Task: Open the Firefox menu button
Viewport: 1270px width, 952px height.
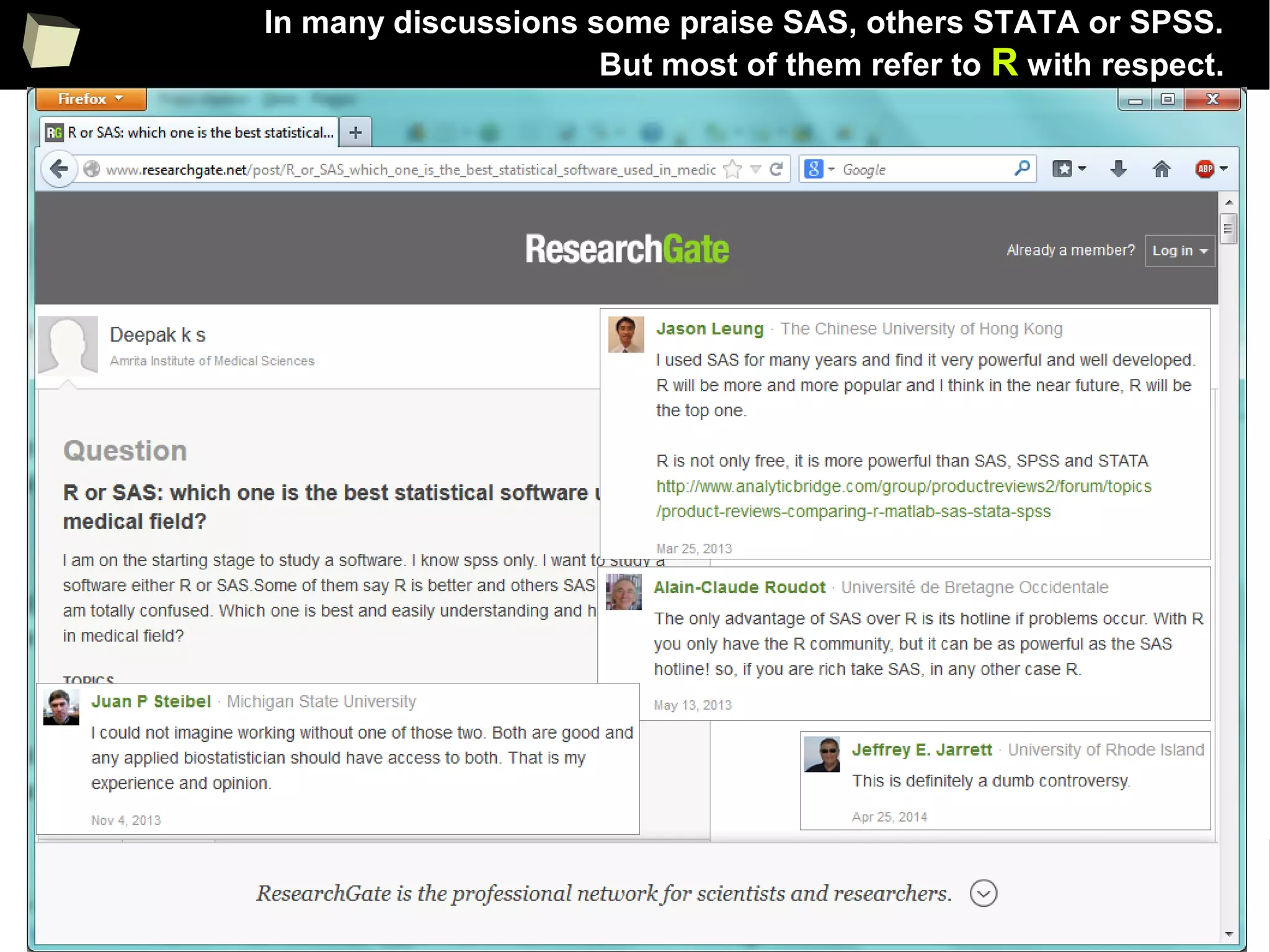Action: tap(91, 99)
